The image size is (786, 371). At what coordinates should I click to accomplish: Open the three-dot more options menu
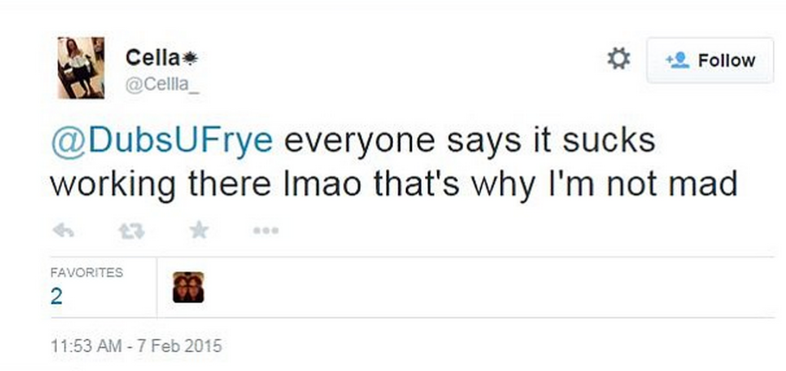pyautogui.click(x=266, y=231)
